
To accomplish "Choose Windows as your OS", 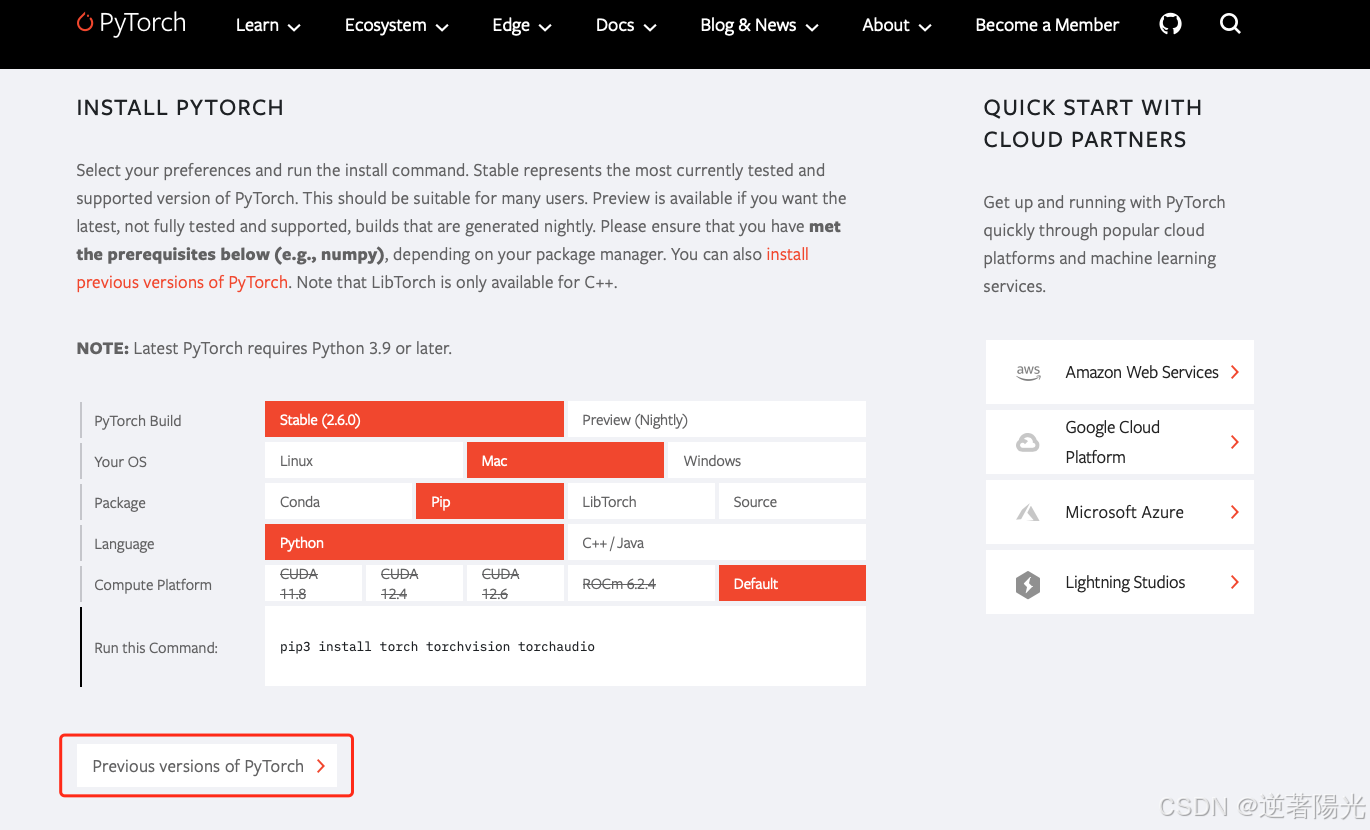I will click(767, 461).
